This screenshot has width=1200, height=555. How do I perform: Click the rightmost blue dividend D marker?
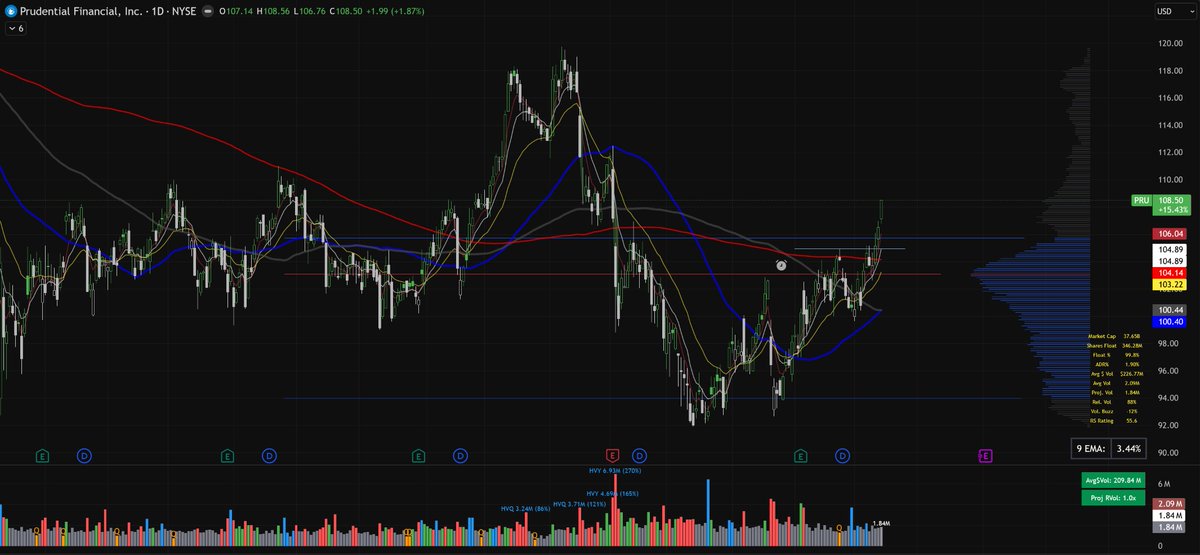[843, 455]
